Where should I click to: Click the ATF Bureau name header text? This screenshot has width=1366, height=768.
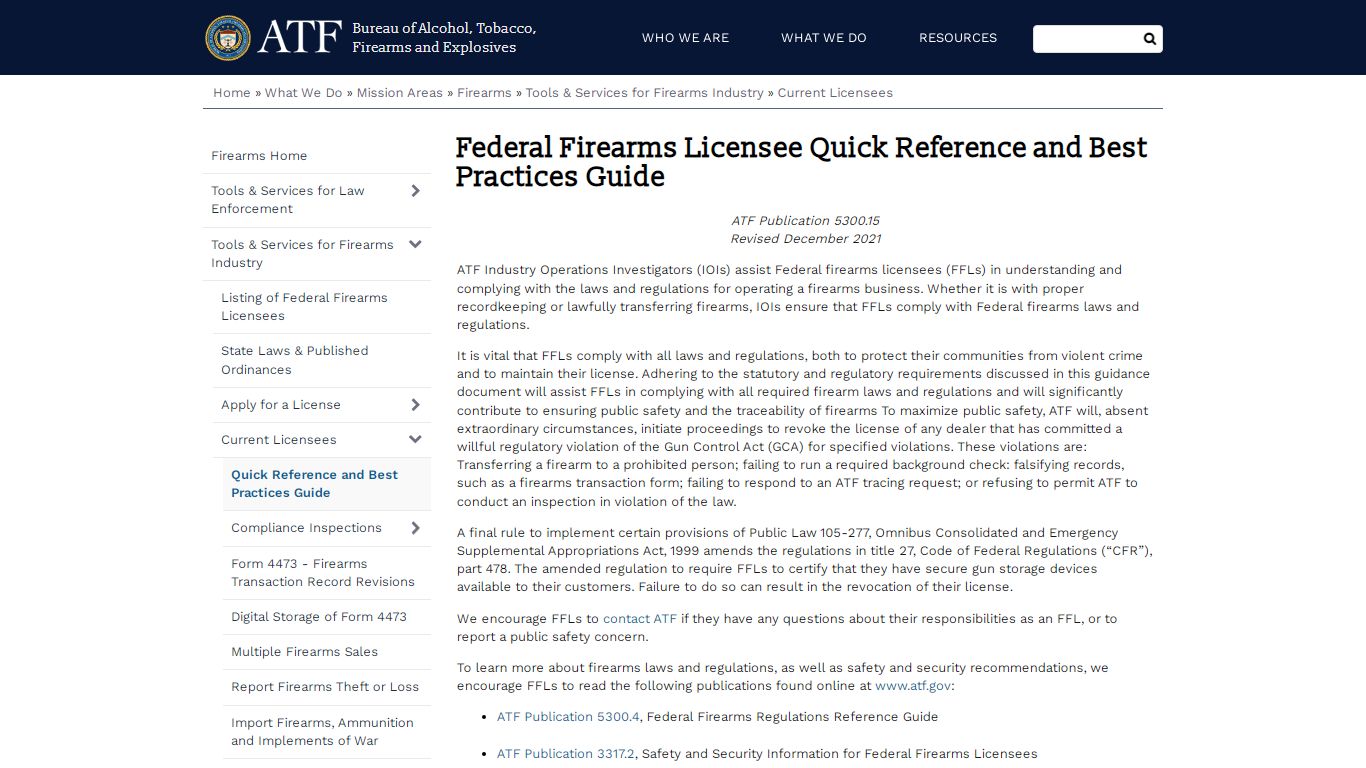tap(444, 38)
